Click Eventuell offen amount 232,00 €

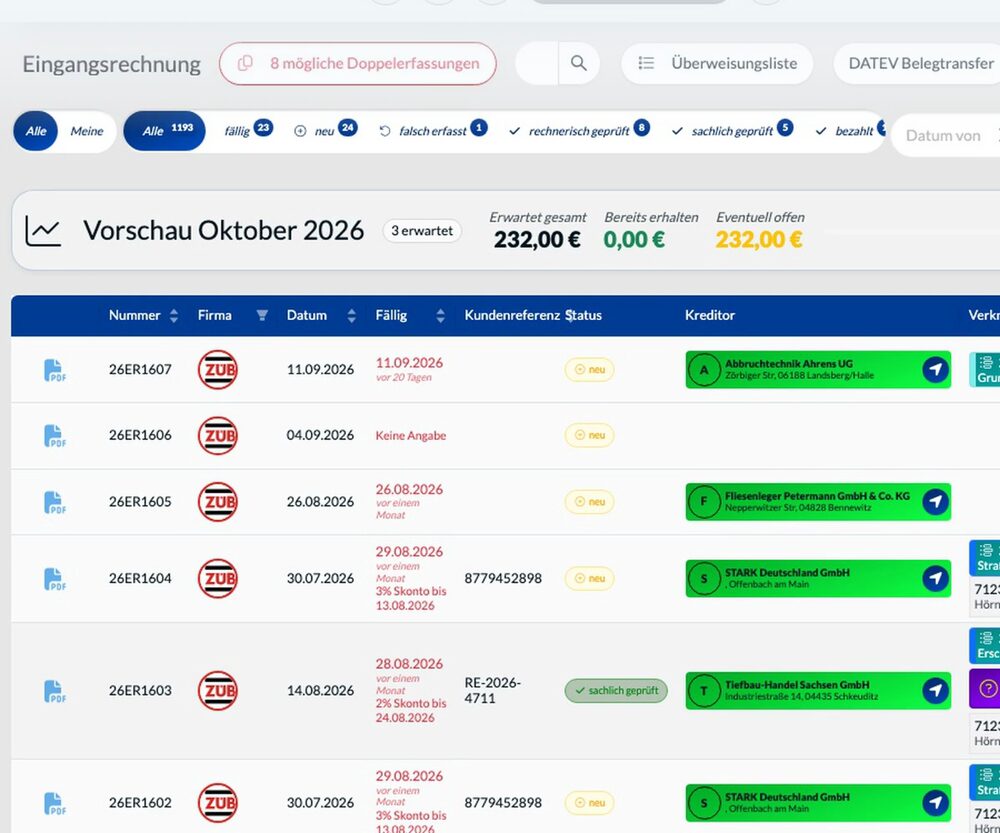pos(759,239)
